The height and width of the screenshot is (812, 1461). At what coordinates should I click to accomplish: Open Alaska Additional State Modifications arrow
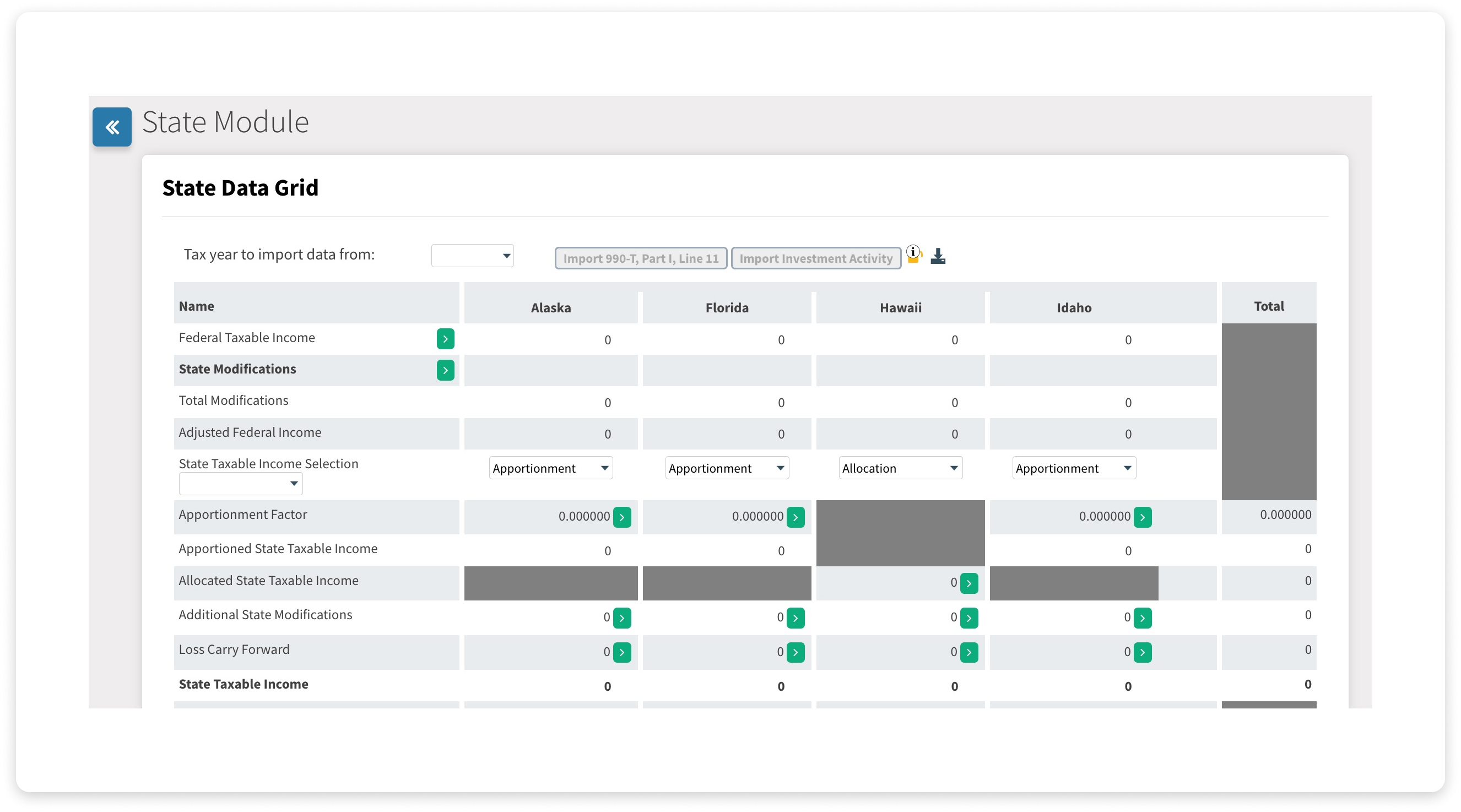(622, 618)
